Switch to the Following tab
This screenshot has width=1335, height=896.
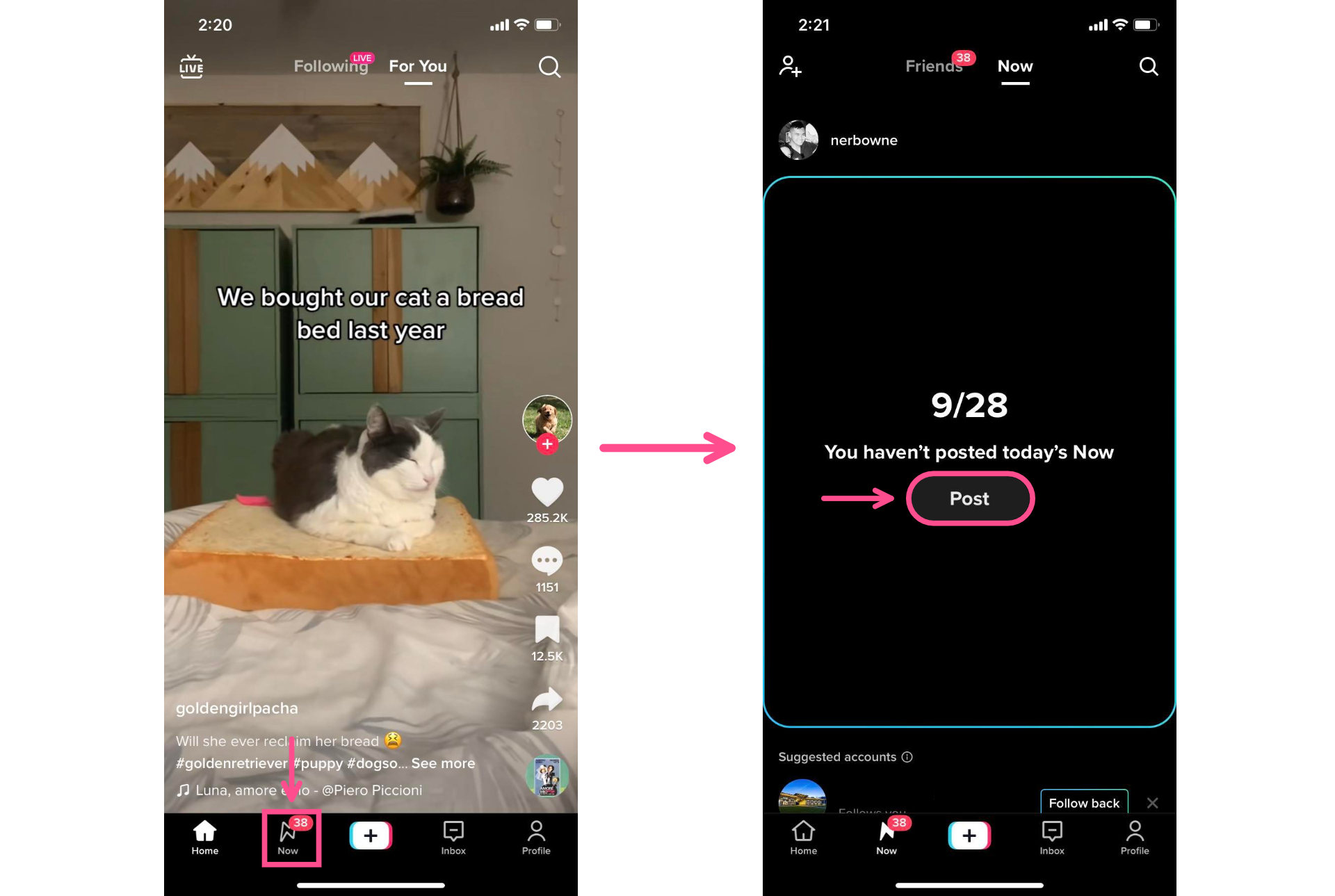tap(330, 66)
